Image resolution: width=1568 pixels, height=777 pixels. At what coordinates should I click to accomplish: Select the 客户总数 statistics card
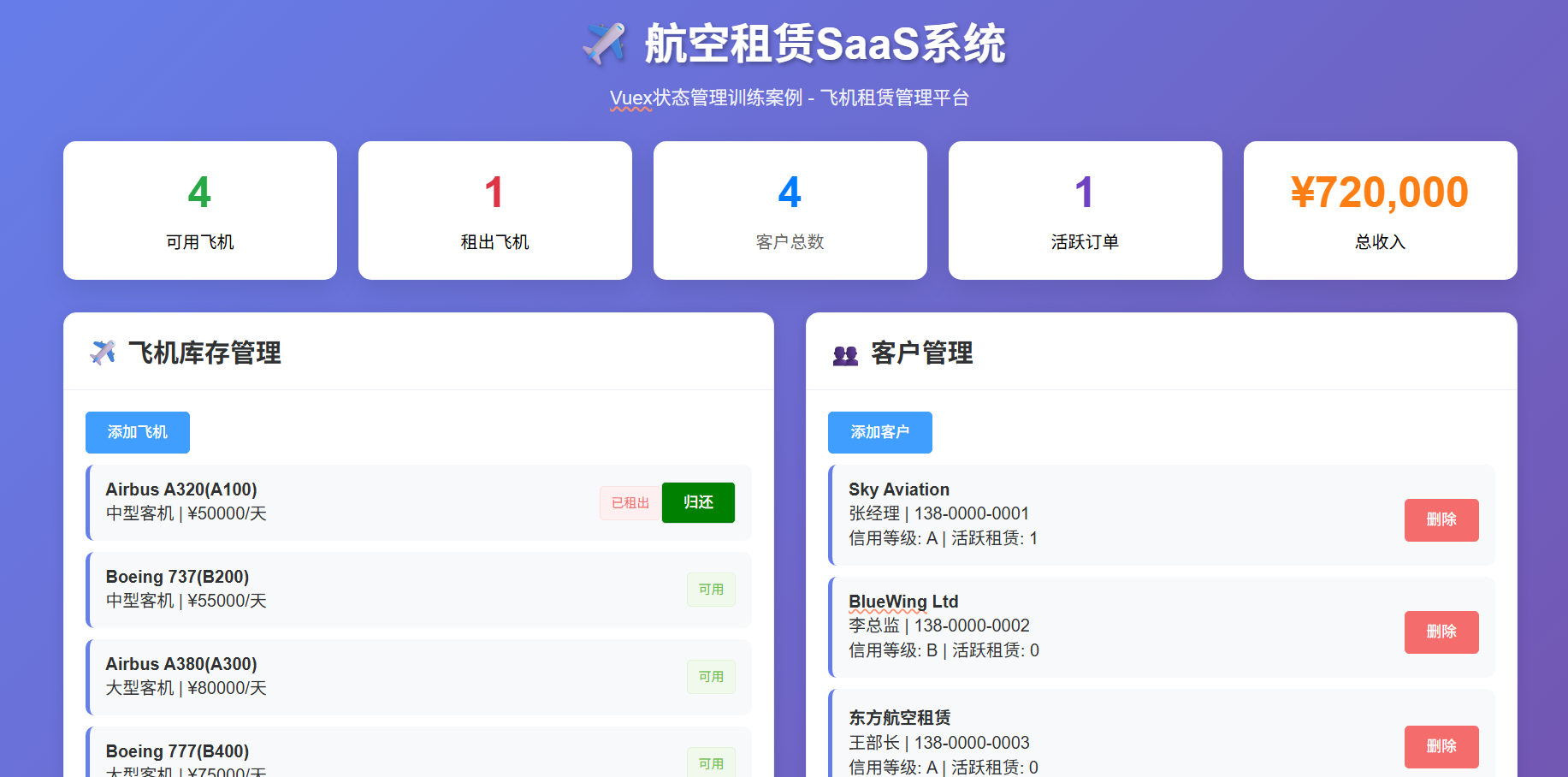click(790, 211)
